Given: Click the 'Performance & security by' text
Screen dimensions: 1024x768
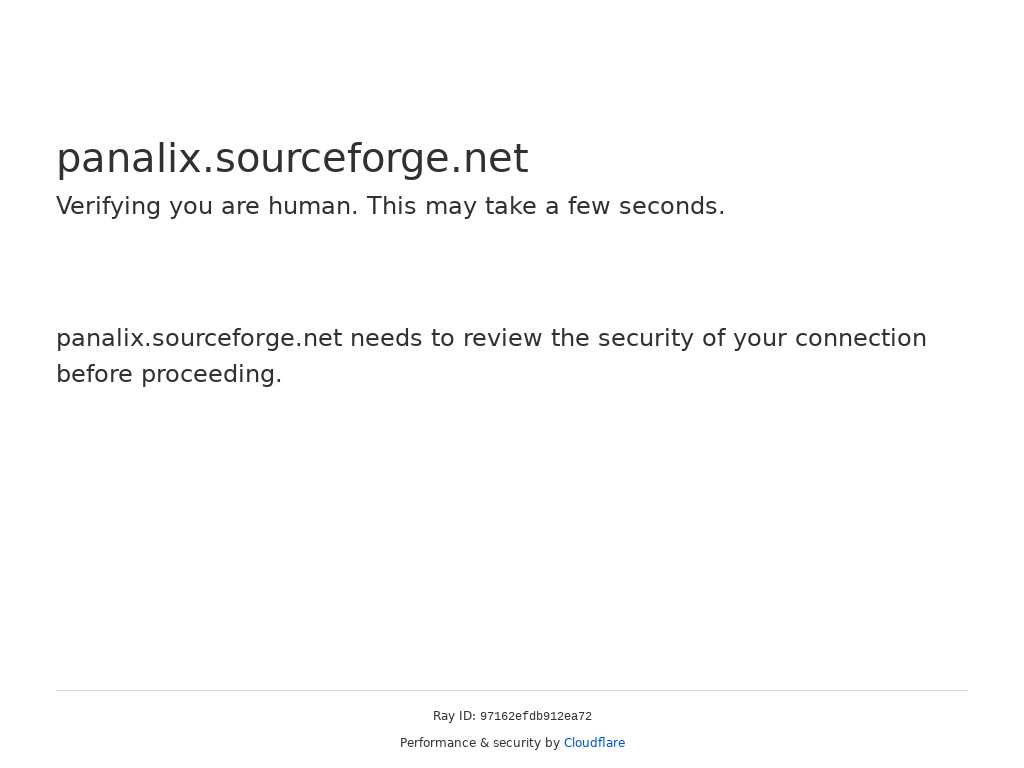Looking at the screenshot, I should click(x=479, y=743).
